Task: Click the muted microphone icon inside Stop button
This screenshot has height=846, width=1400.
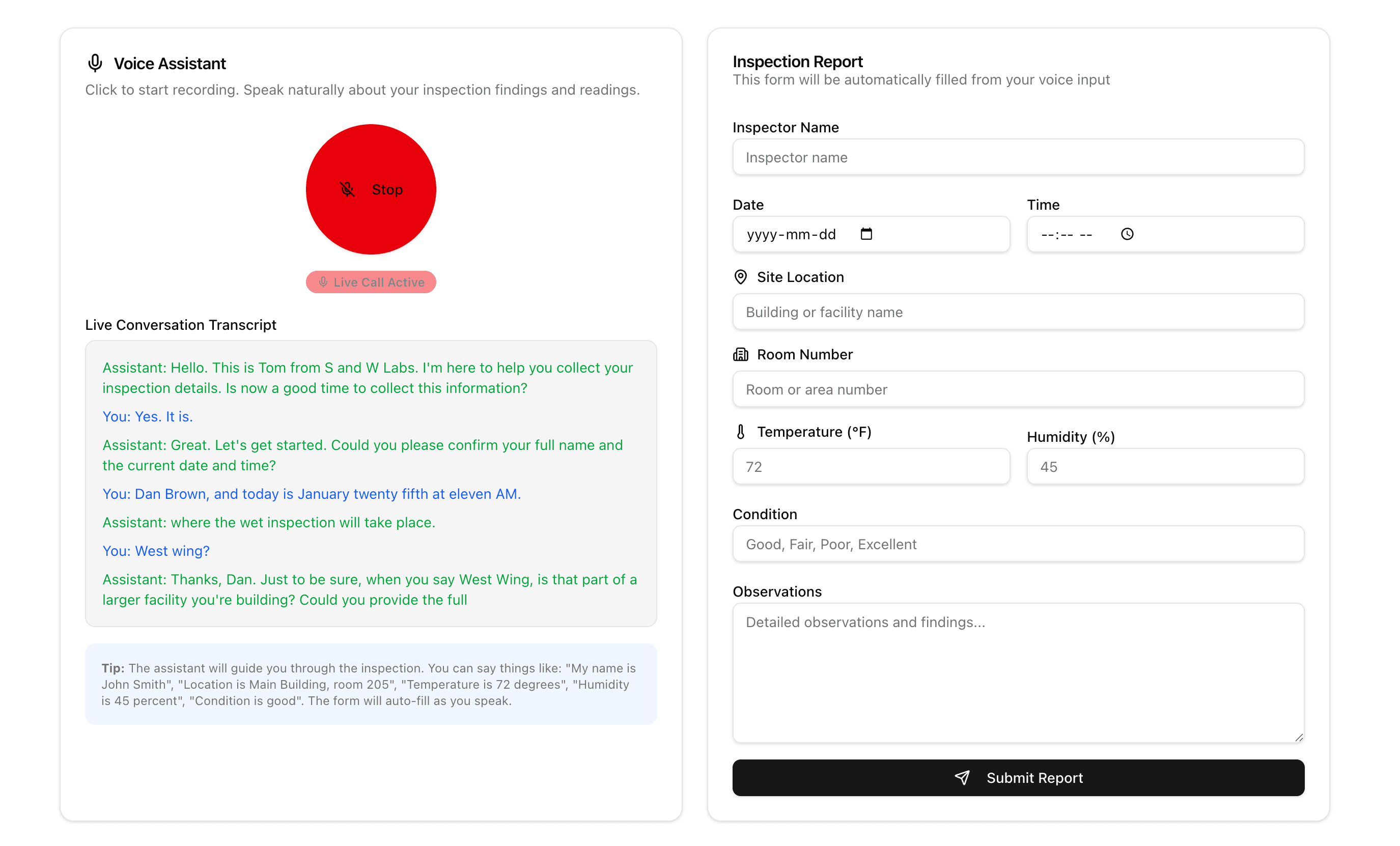Action: [347, 189]
